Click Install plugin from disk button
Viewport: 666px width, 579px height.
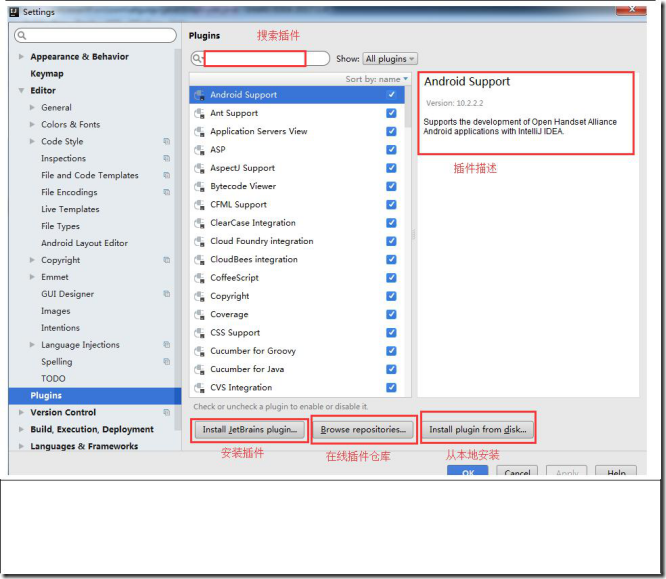click(x=477, y=430)
